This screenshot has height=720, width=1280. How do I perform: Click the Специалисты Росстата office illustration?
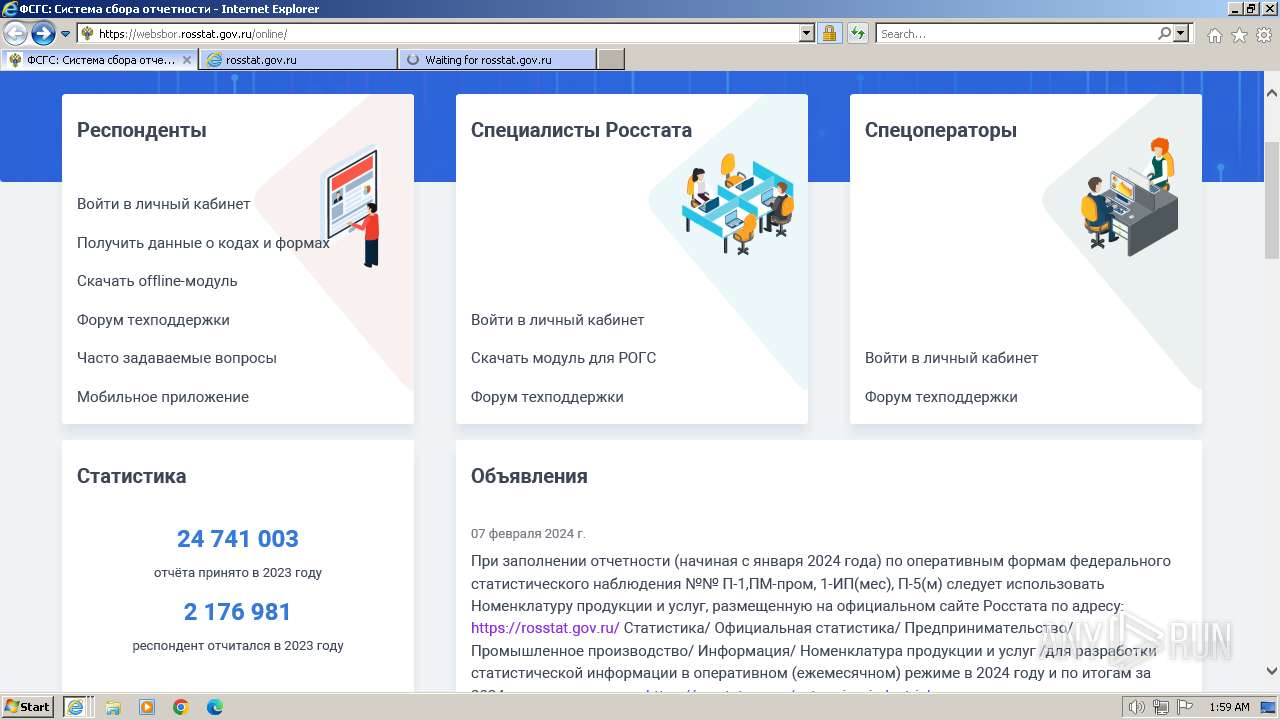pyautogui.click(x=738, y=203)
